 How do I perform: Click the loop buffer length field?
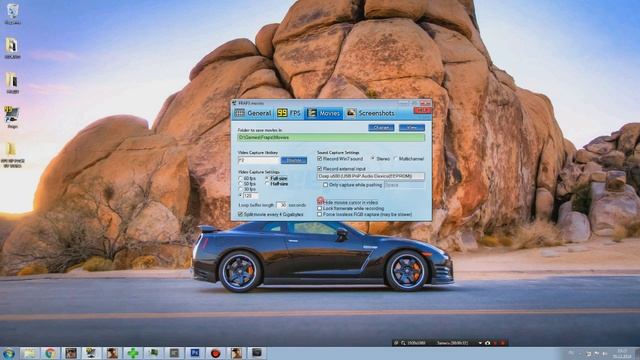pyautogui.click(x=281, y=205)
